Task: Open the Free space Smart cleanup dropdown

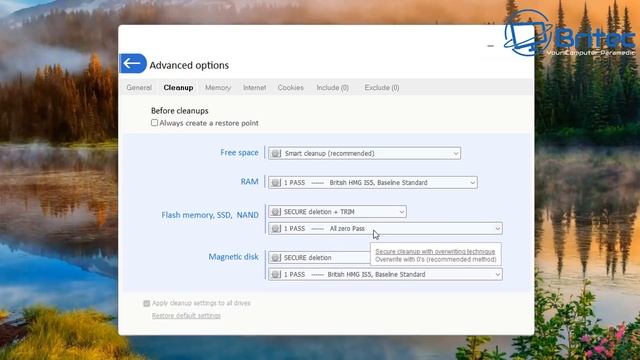Action: tap(364, 153)
